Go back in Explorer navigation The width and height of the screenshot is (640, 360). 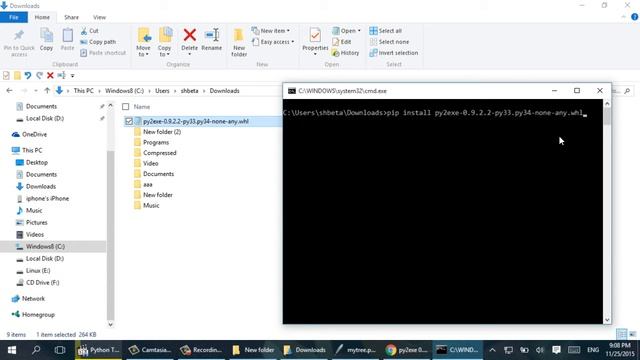tap(9, 91)
